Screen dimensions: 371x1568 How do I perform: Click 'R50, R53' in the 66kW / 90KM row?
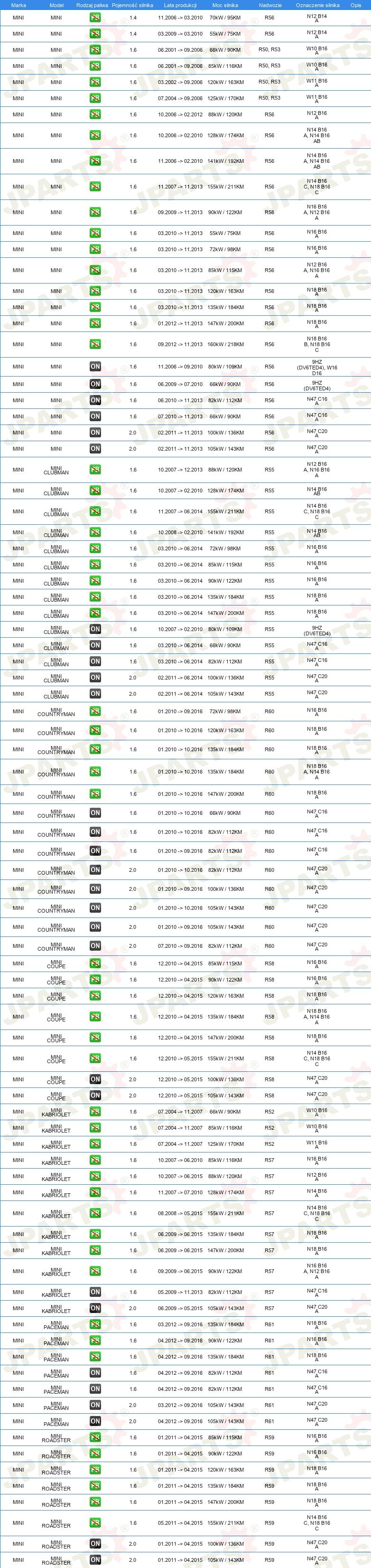tap(269, 50)
